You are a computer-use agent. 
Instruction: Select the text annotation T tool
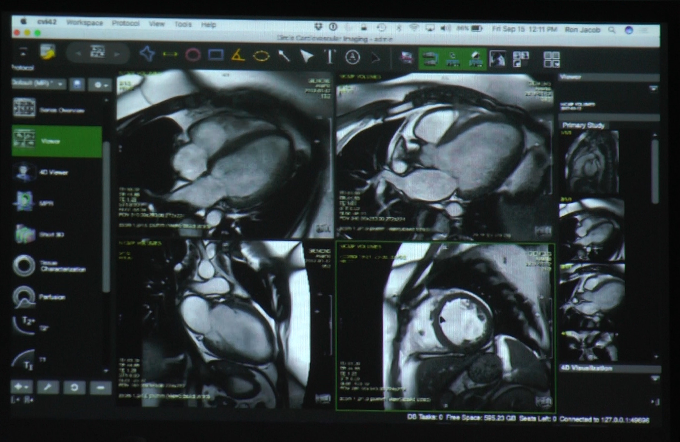(329, 56)
